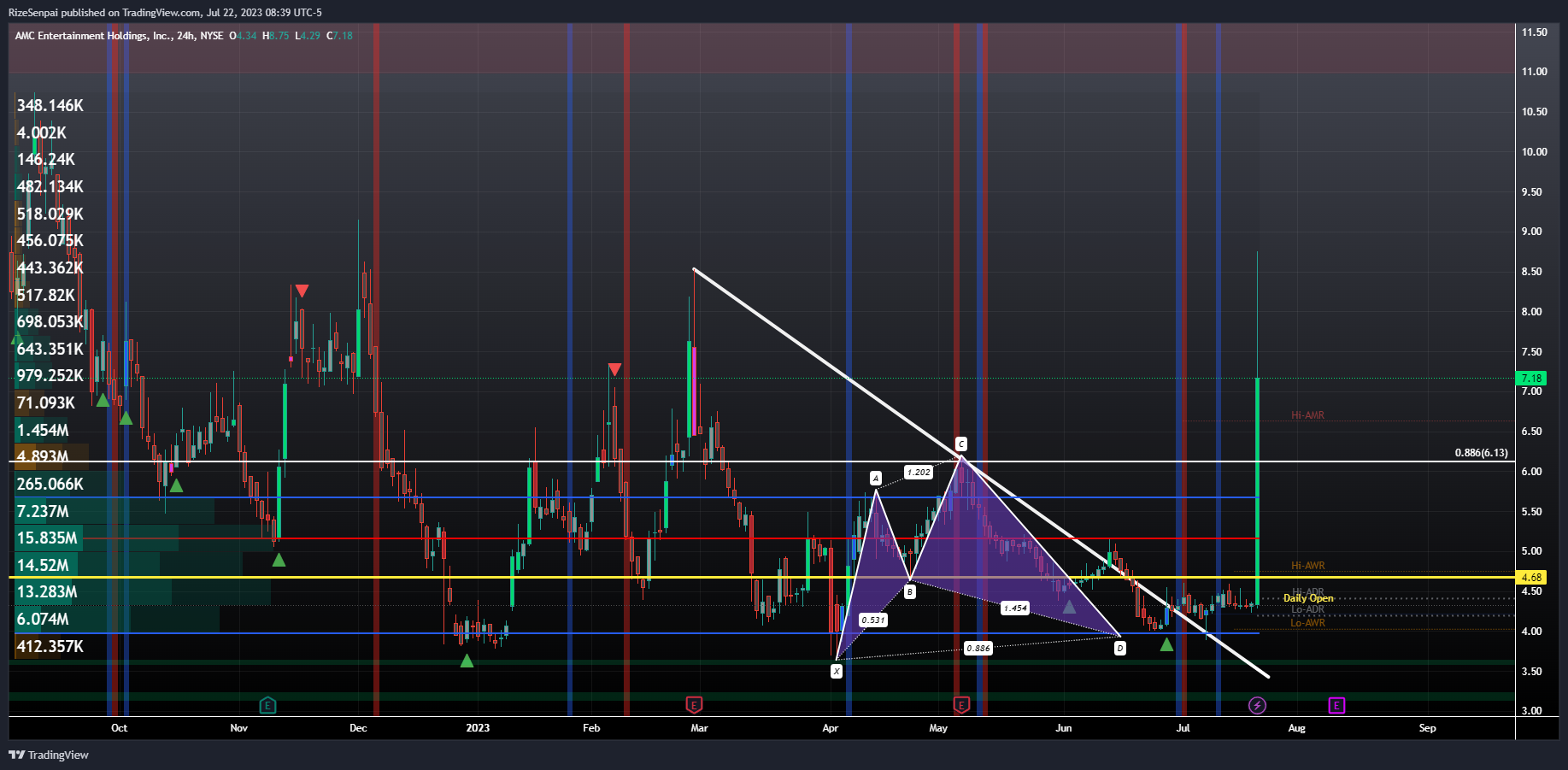Click the 0.886 ratio label near point X
The width and height of the screenshot is (1568, 770).
[978, 648]
